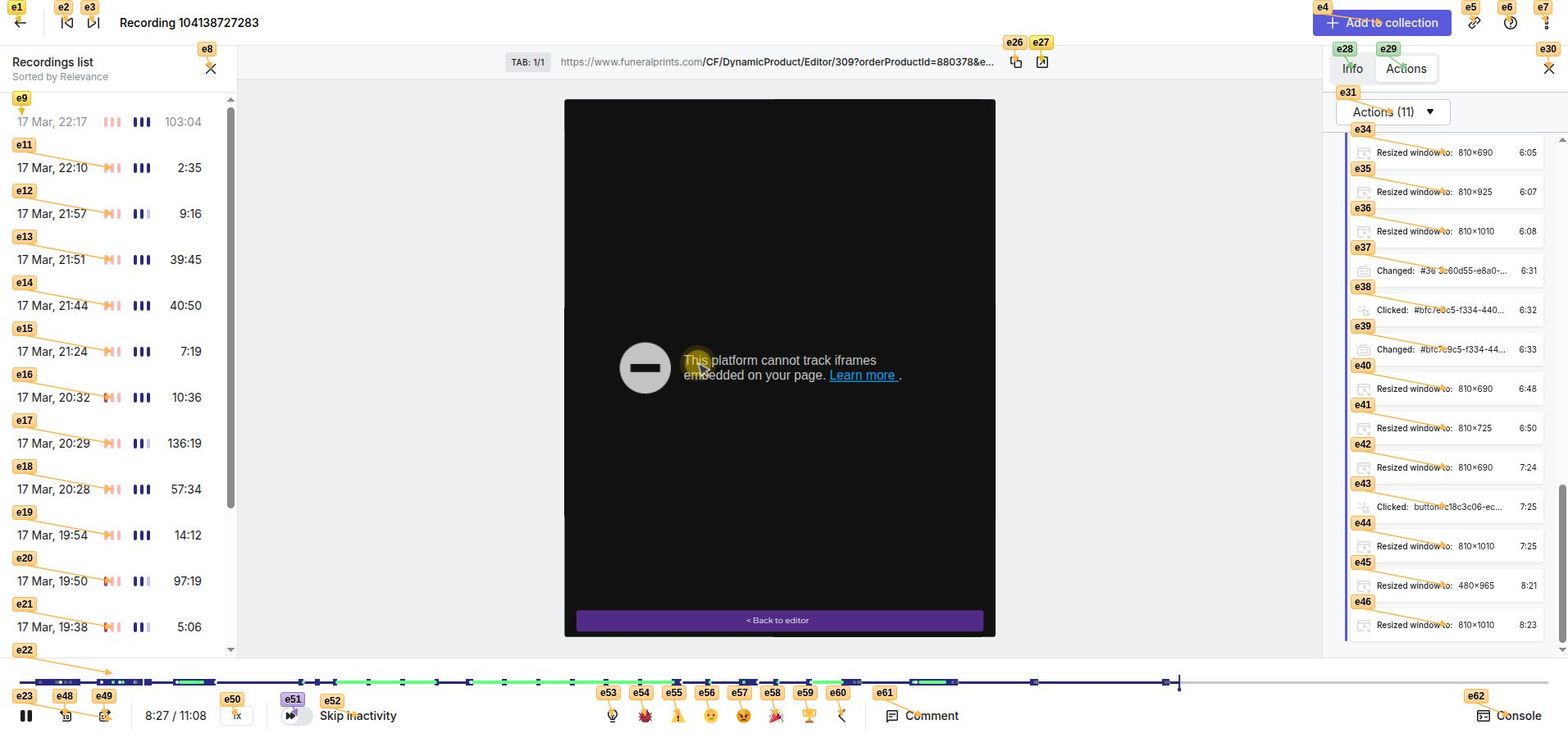Open the three-dot more options menu
Screen dimensions: 1568x742
[1546, 22]
